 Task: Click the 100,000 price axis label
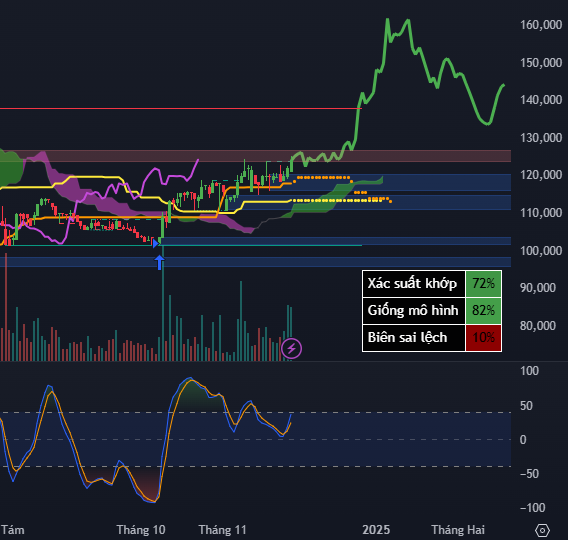541,251
